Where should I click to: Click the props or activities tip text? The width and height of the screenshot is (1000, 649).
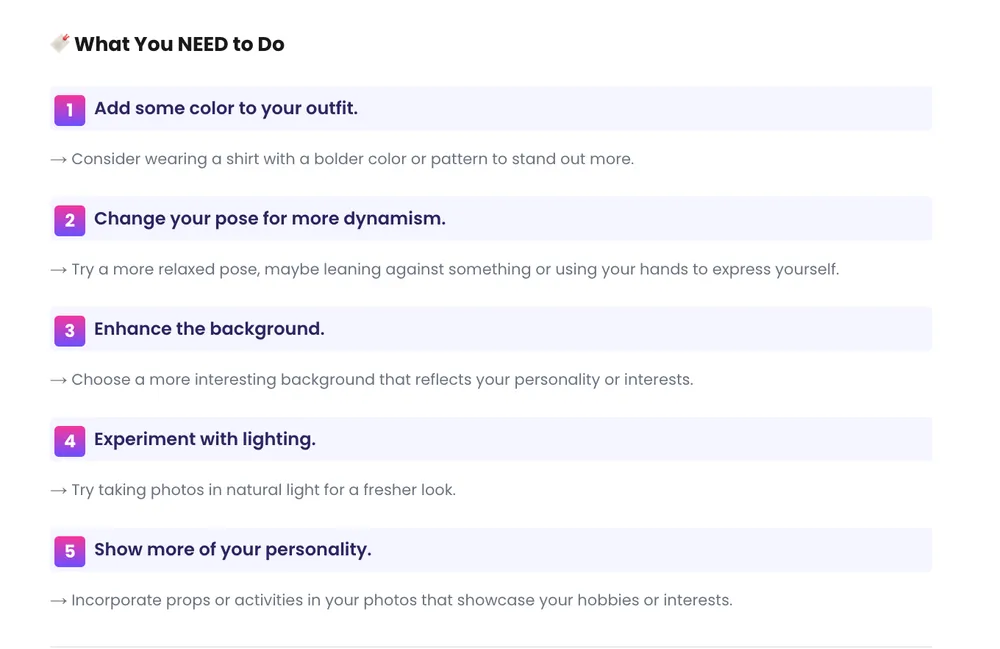[401, 600]
